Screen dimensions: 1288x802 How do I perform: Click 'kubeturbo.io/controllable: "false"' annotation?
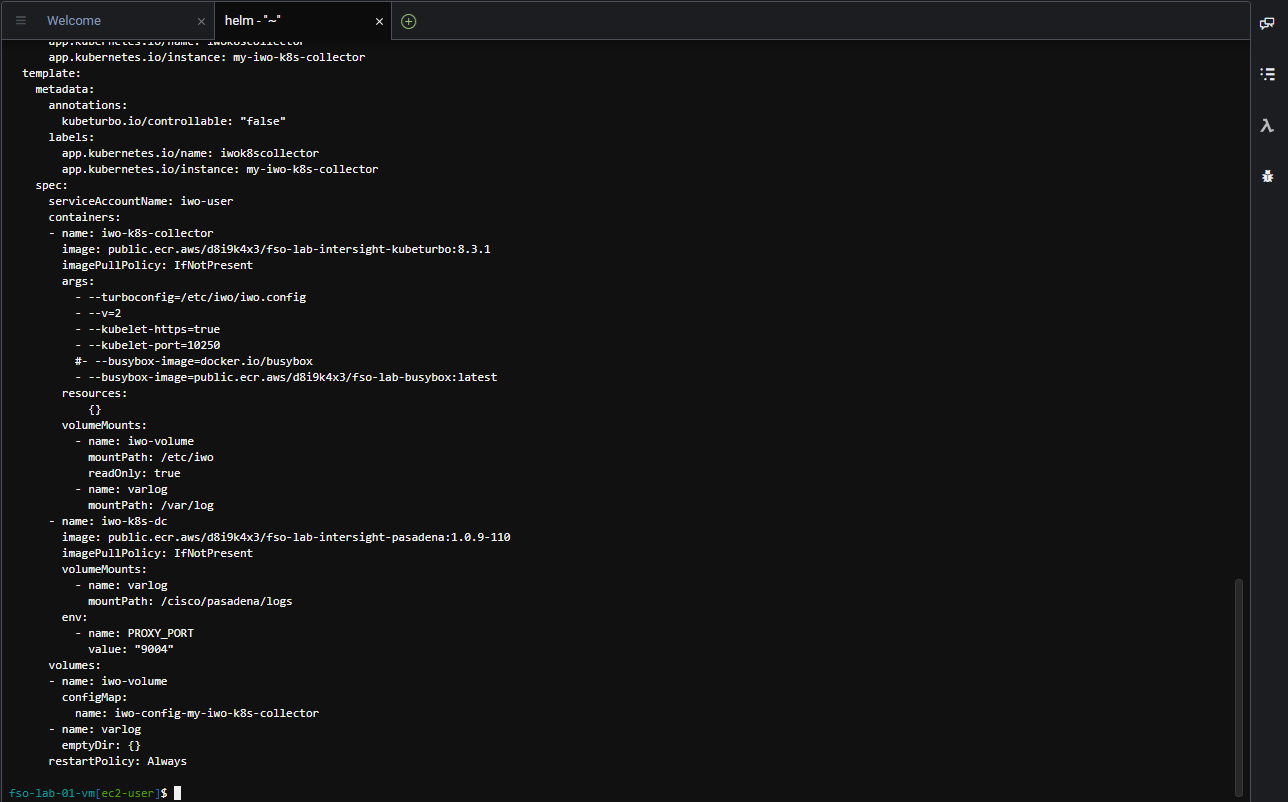point(174,121)
